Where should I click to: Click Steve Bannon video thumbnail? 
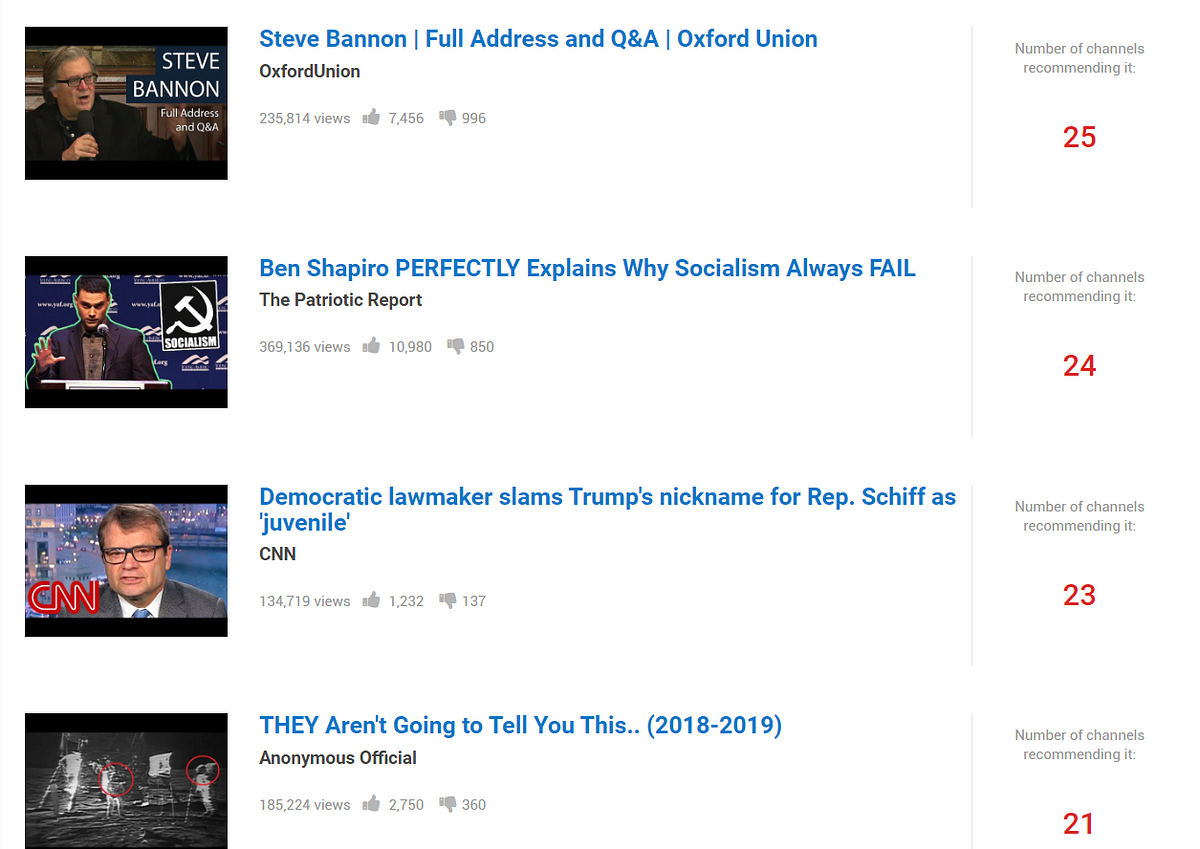126,103
